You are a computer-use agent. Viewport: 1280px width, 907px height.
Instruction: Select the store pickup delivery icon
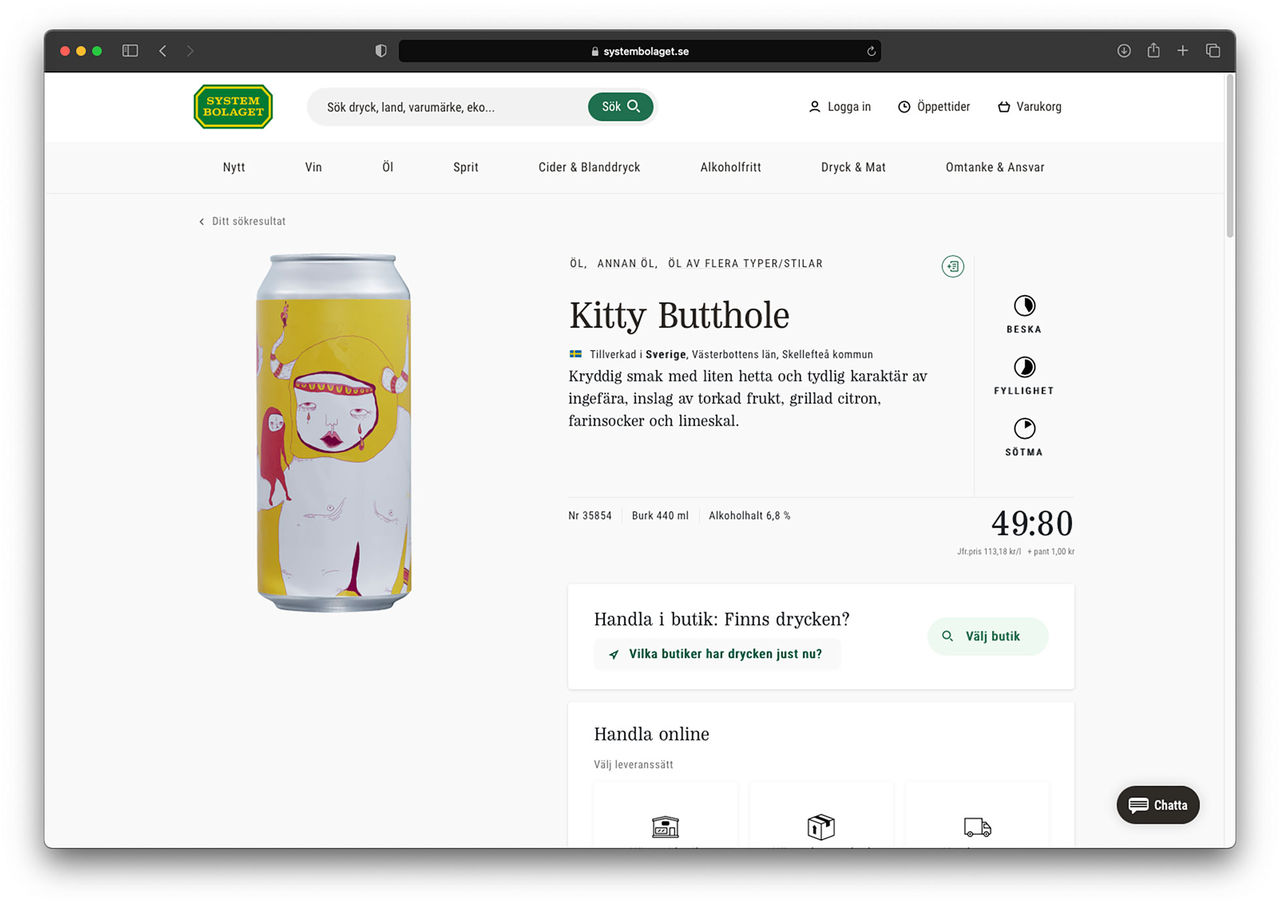[x=665, y=827]
